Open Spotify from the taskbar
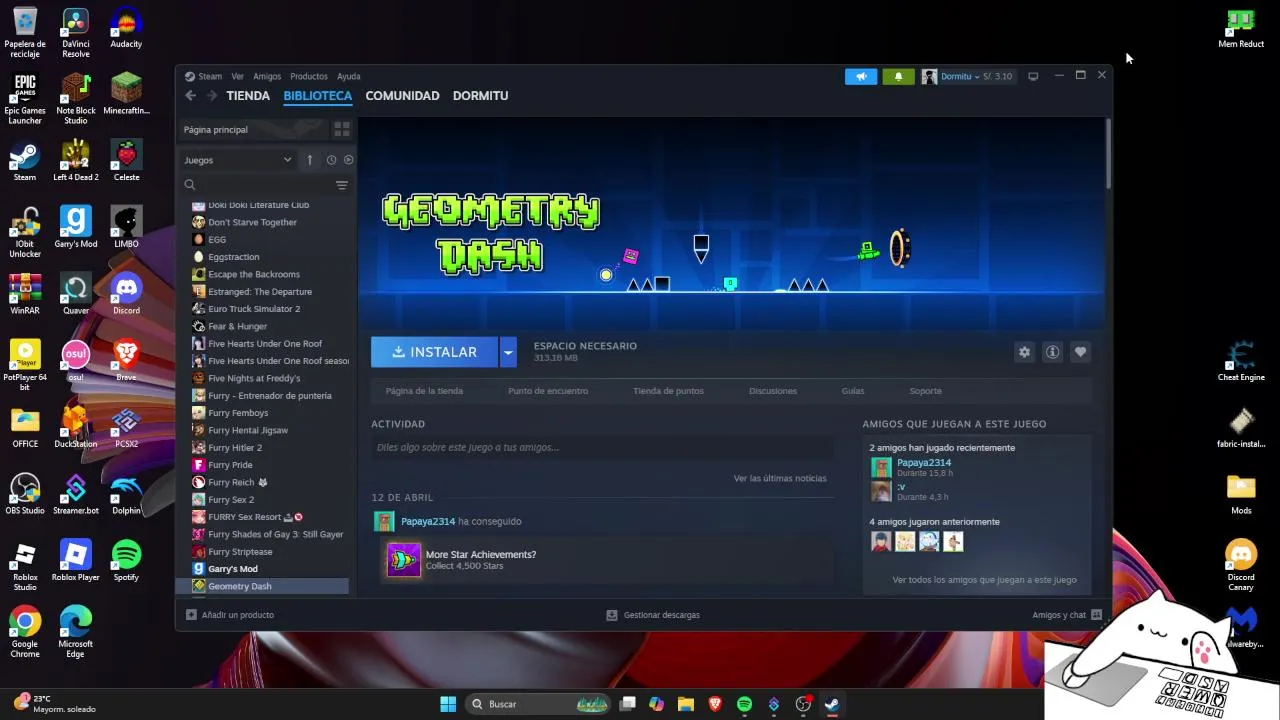 pyautogui.click(x=744, y=704)
